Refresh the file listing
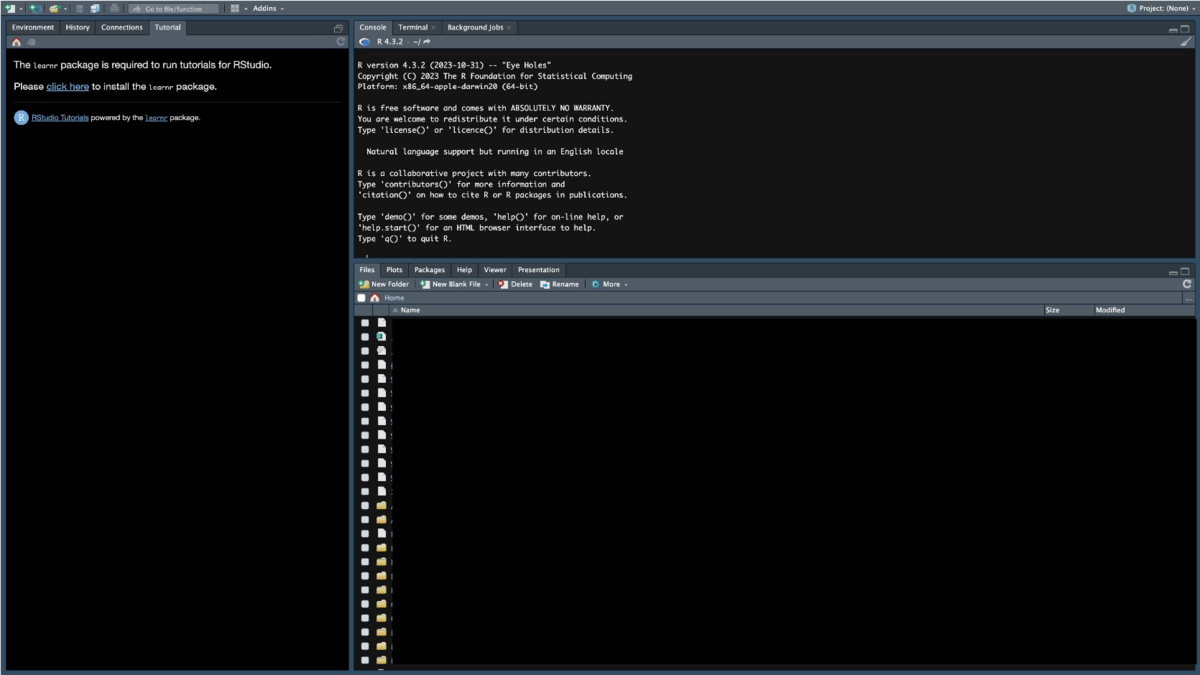This screenshot has width=1200, height=675. point(1187,284)
